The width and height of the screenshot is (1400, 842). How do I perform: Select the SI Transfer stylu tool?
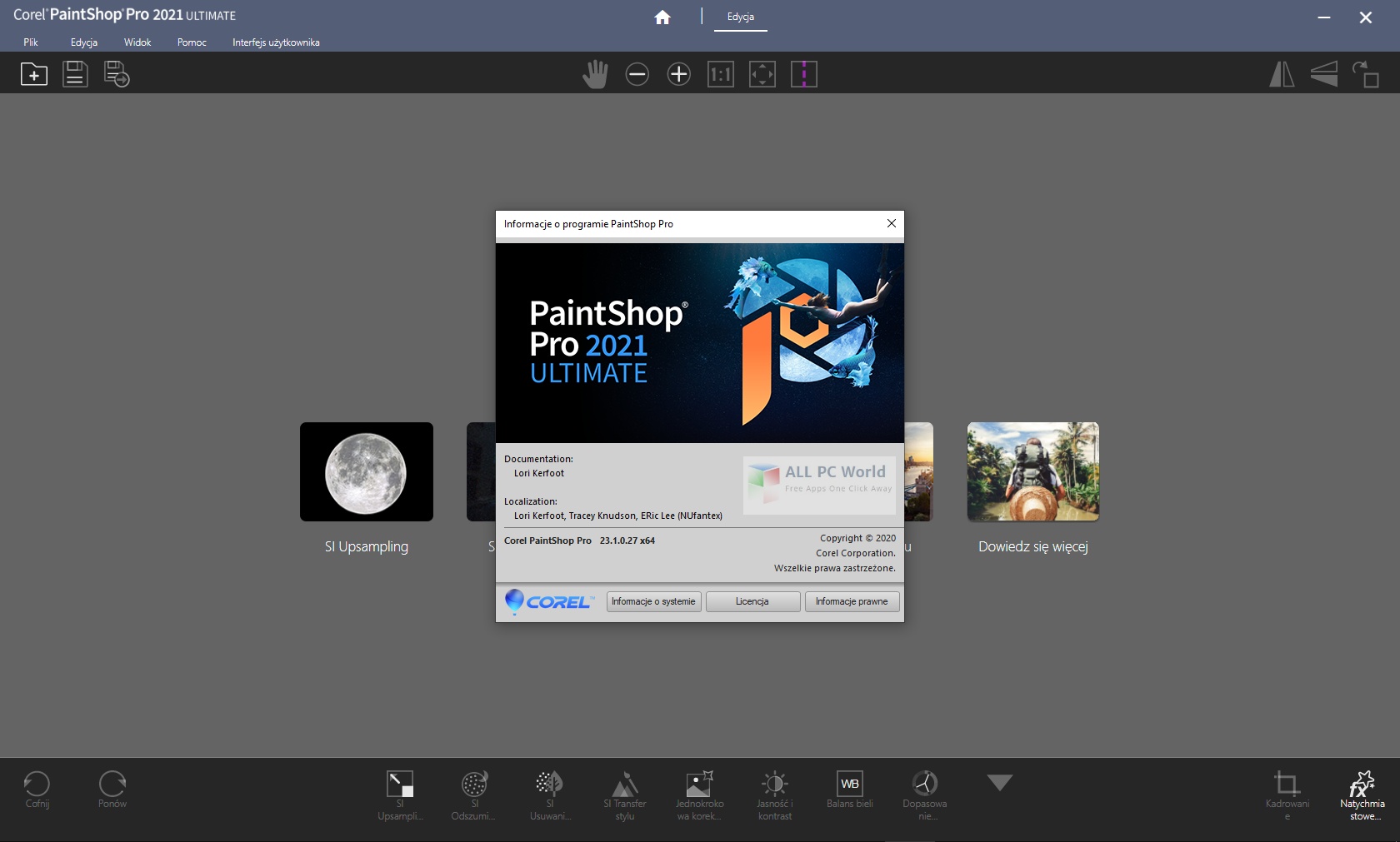point(625,795)
